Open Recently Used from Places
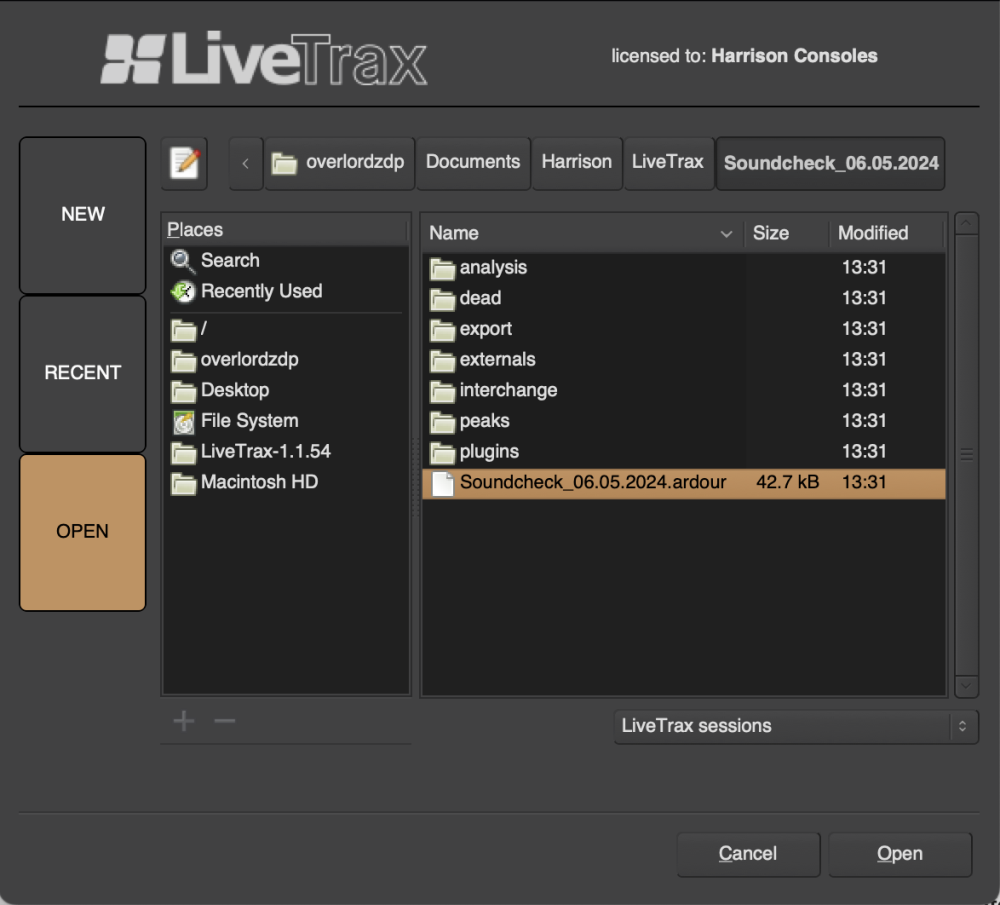 [260, 291]
